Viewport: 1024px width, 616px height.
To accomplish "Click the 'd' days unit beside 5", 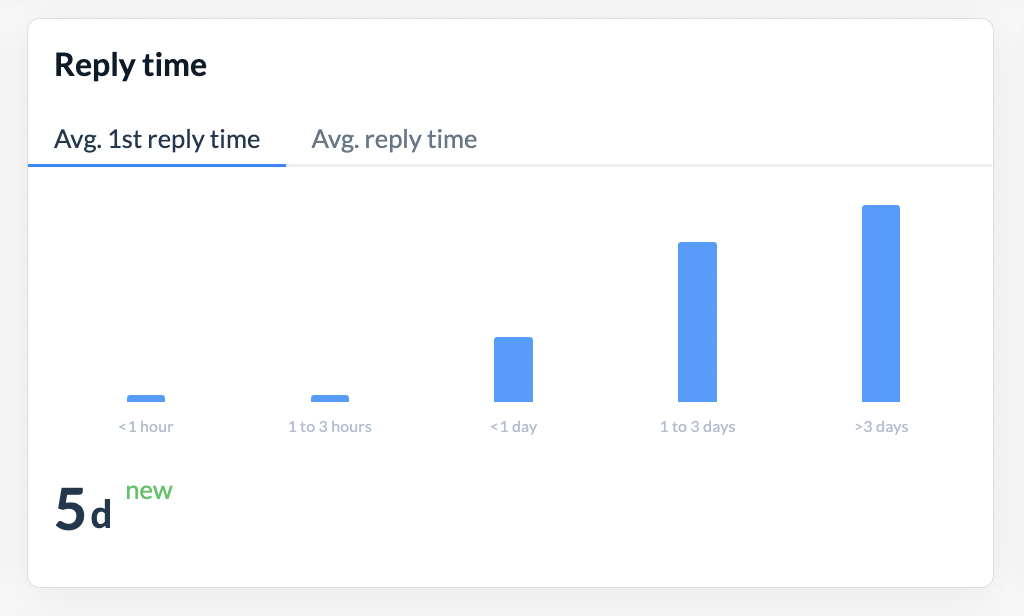I will pyautogui.click(x=101, y=517).
